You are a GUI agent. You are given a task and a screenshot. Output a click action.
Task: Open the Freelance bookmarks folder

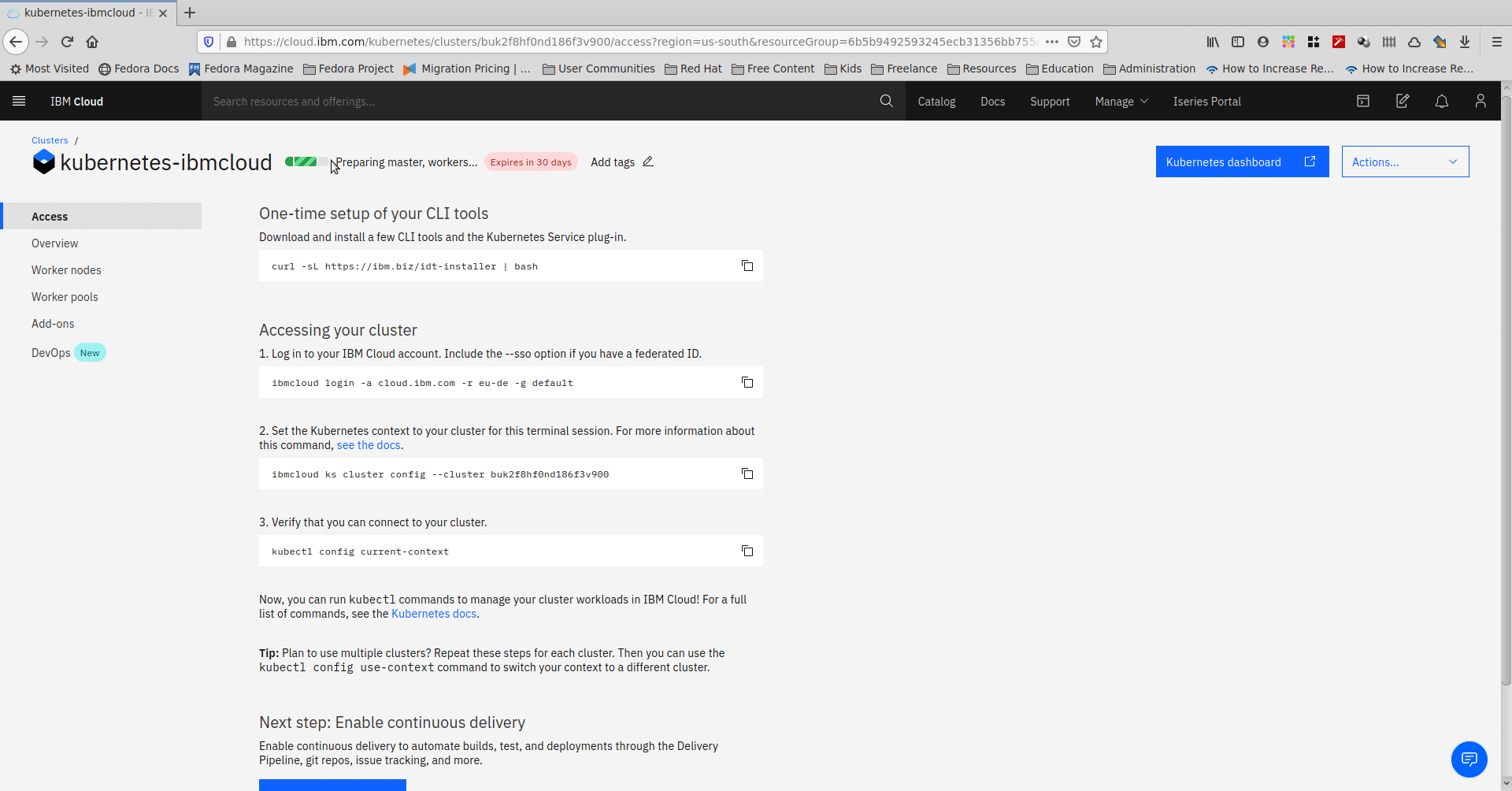(x=904, y=69)
